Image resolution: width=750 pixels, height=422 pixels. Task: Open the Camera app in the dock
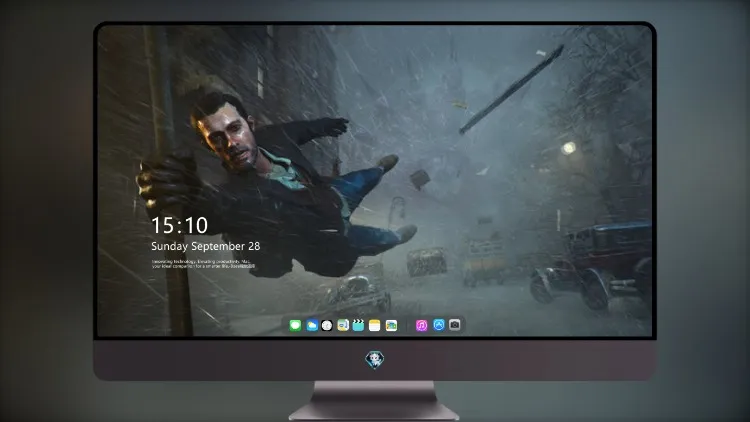[x=455, y=325]
